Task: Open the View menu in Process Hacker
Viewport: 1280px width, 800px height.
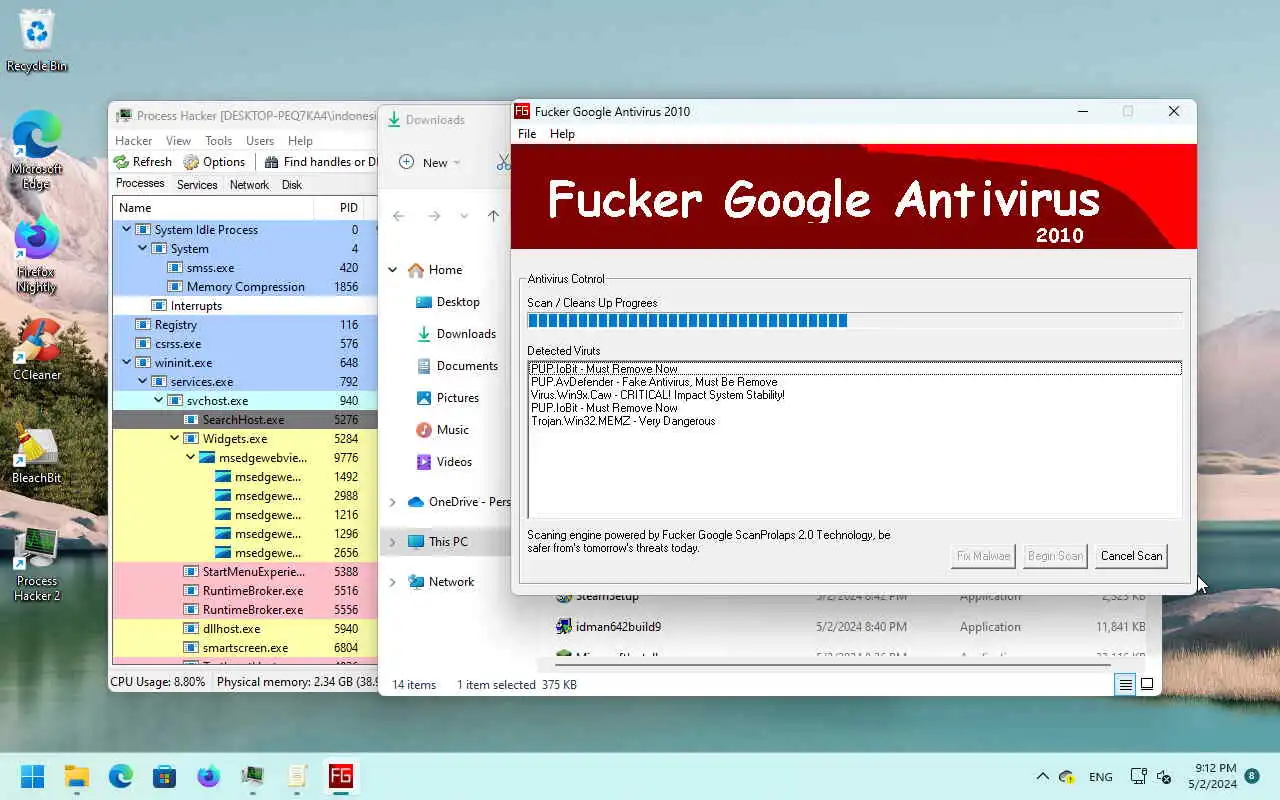Action: tap(178, 141)
